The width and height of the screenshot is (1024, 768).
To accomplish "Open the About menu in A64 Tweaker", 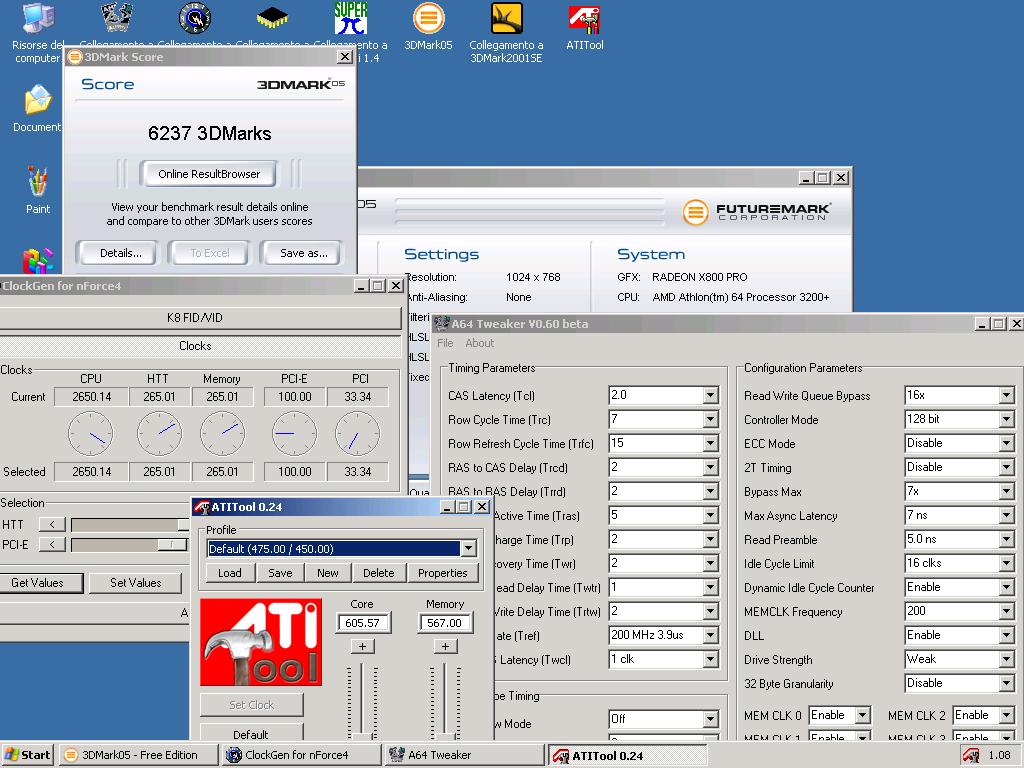I will (x=479, y=343).
